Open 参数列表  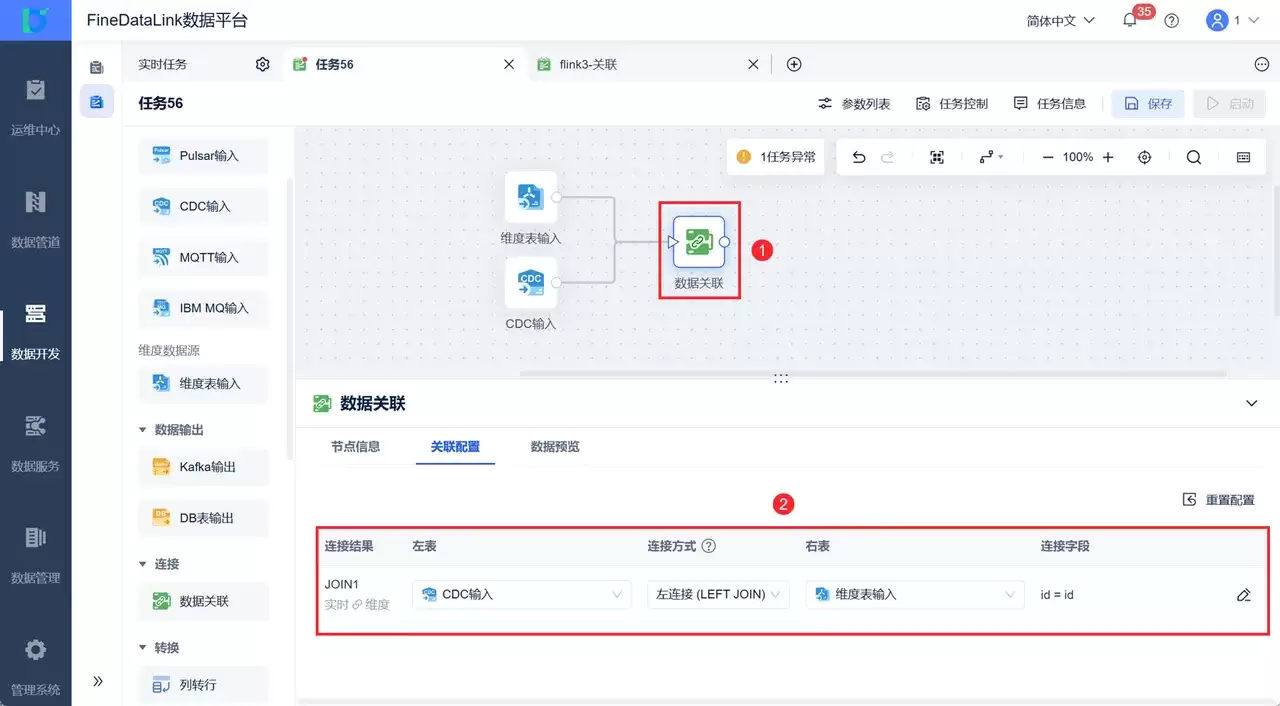854,104
